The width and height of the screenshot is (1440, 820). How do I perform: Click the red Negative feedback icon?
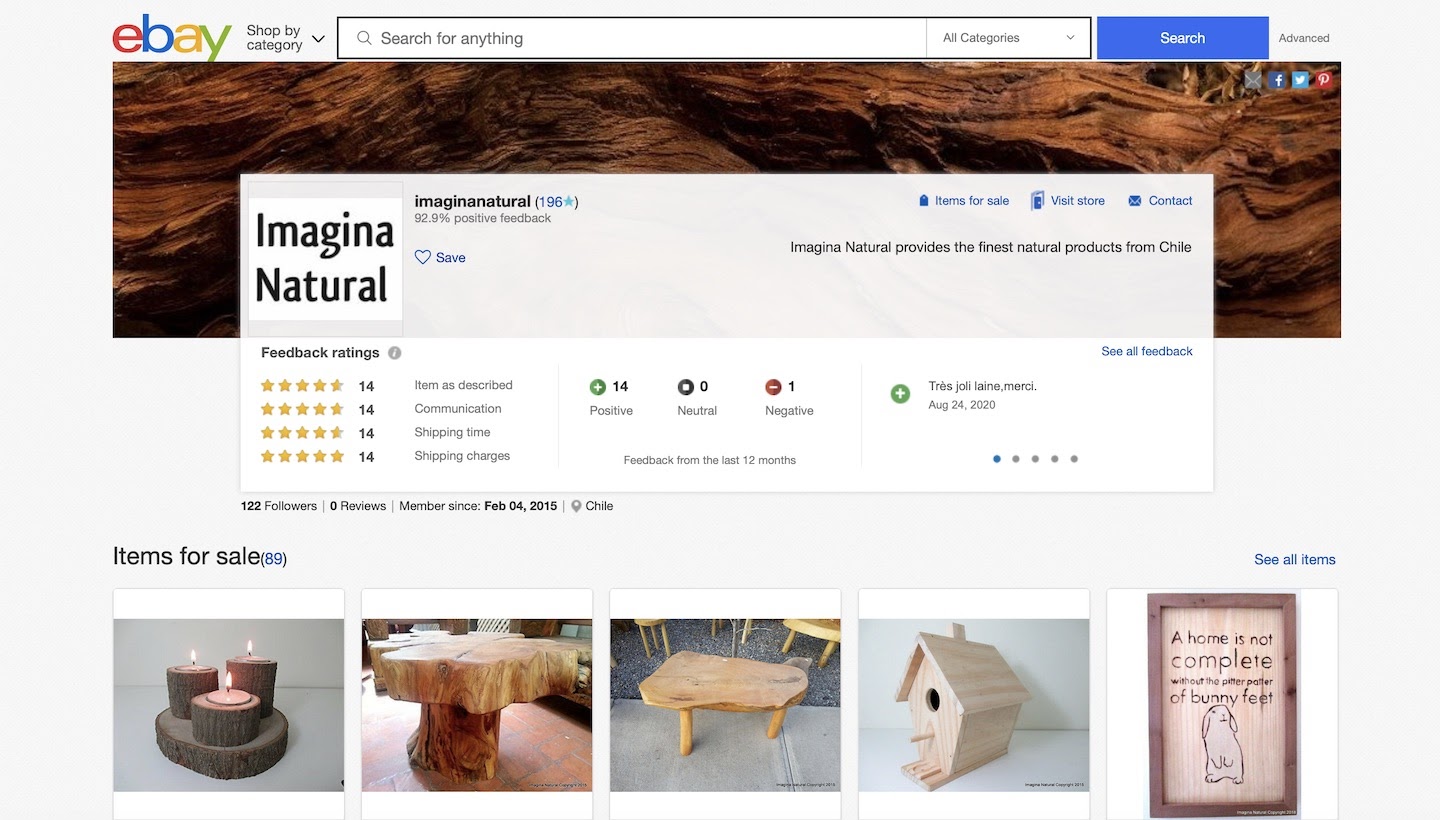(x=773, y=387)
